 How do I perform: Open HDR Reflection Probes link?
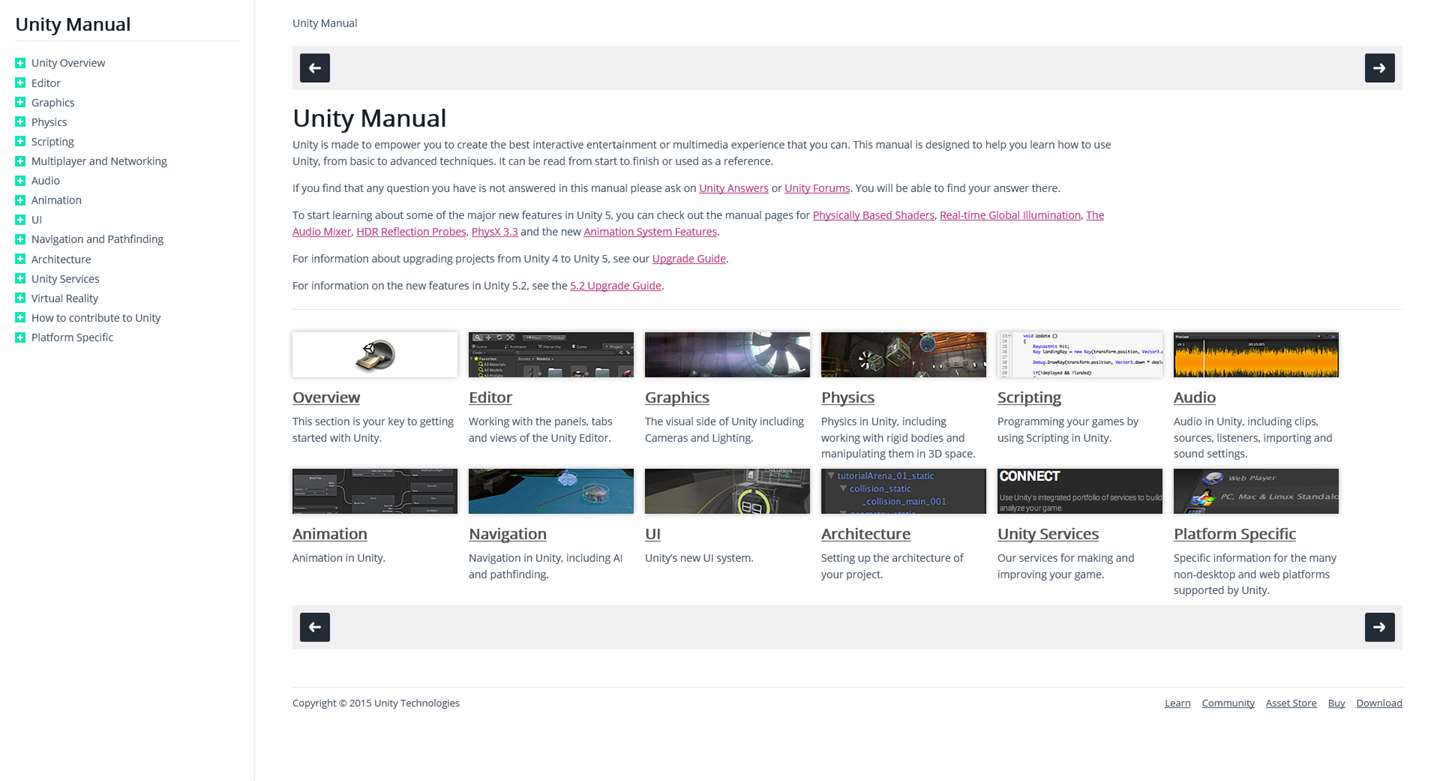pos(411,232)
